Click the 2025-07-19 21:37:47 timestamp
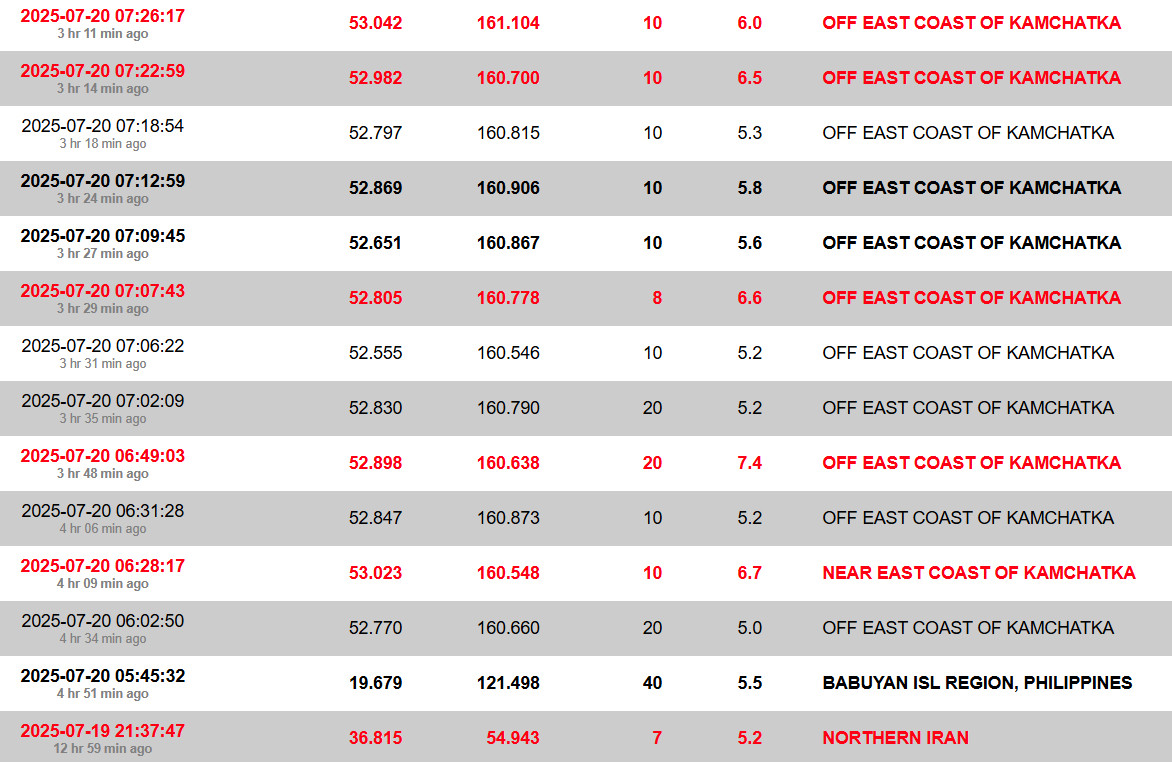Image resolution: width=1172 pixels, height=762 pixels. click(102, 732)
